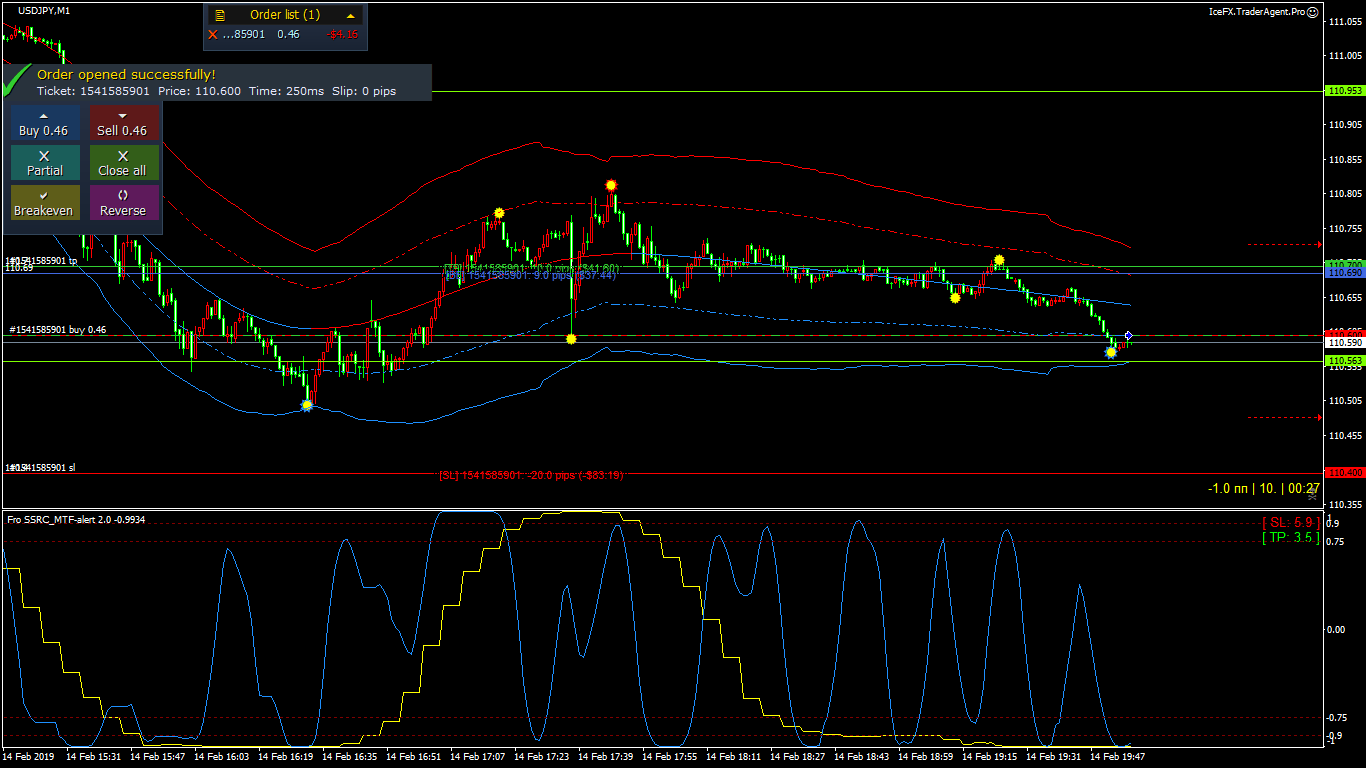Click the [ SL: 5.9 ] indicator label
Viewport: 1366px width, 768px height.
(x=1290, y=522)
